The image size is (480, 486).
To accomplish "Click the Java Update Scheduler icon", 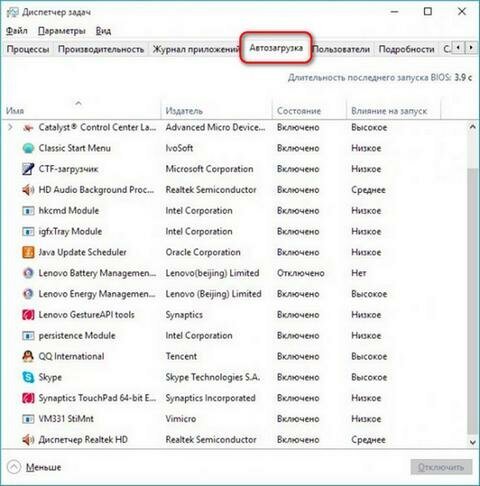I will 28,252.
